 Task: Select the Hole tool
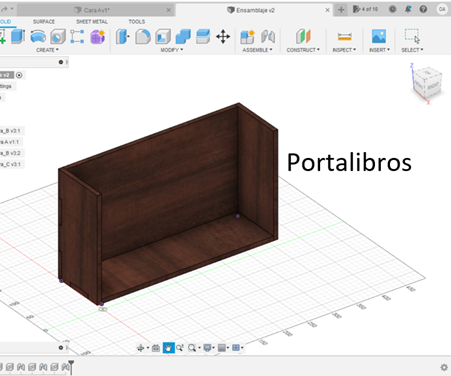click(58, 36)
